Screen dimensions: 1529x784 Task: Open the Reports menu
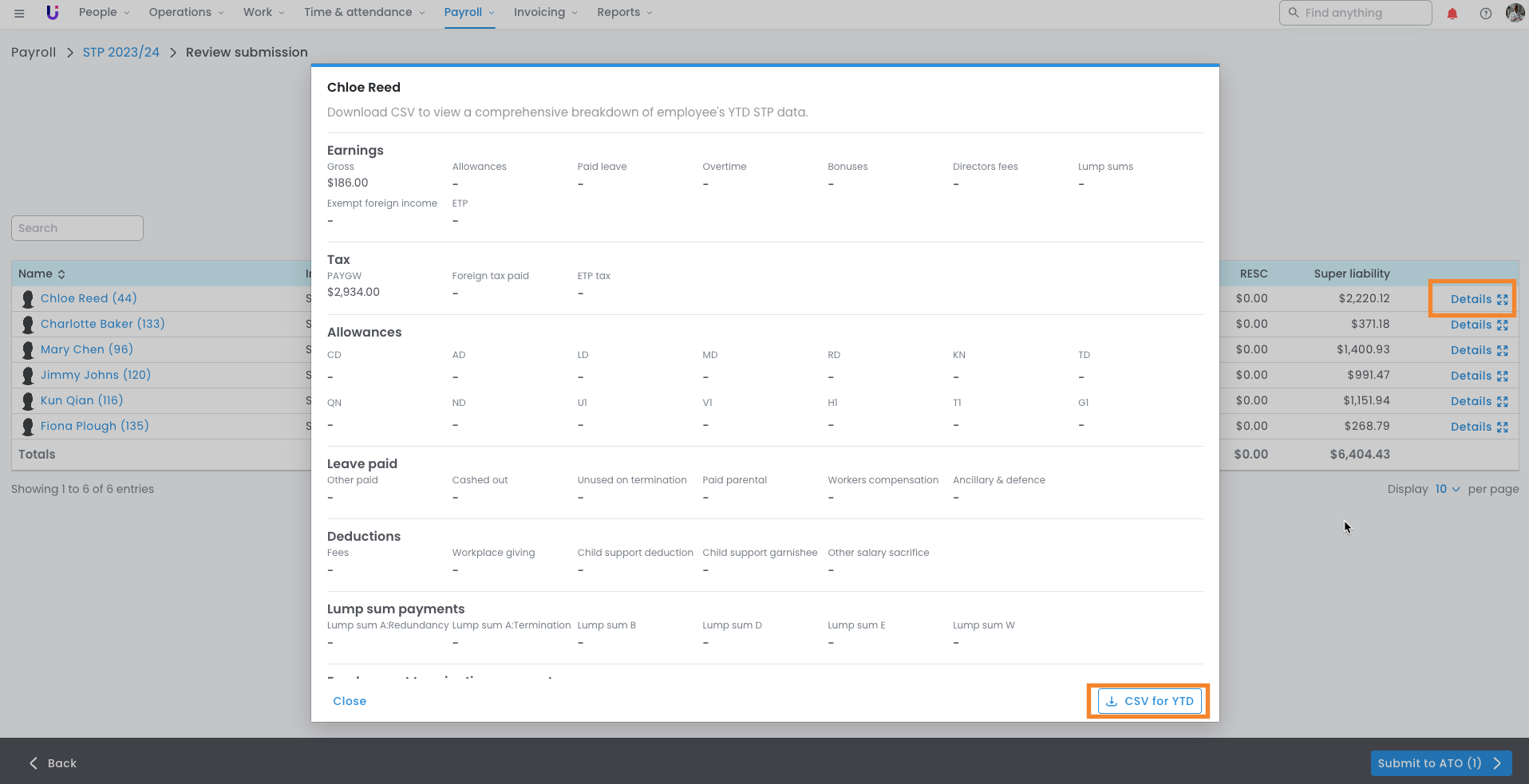(624, 13)
